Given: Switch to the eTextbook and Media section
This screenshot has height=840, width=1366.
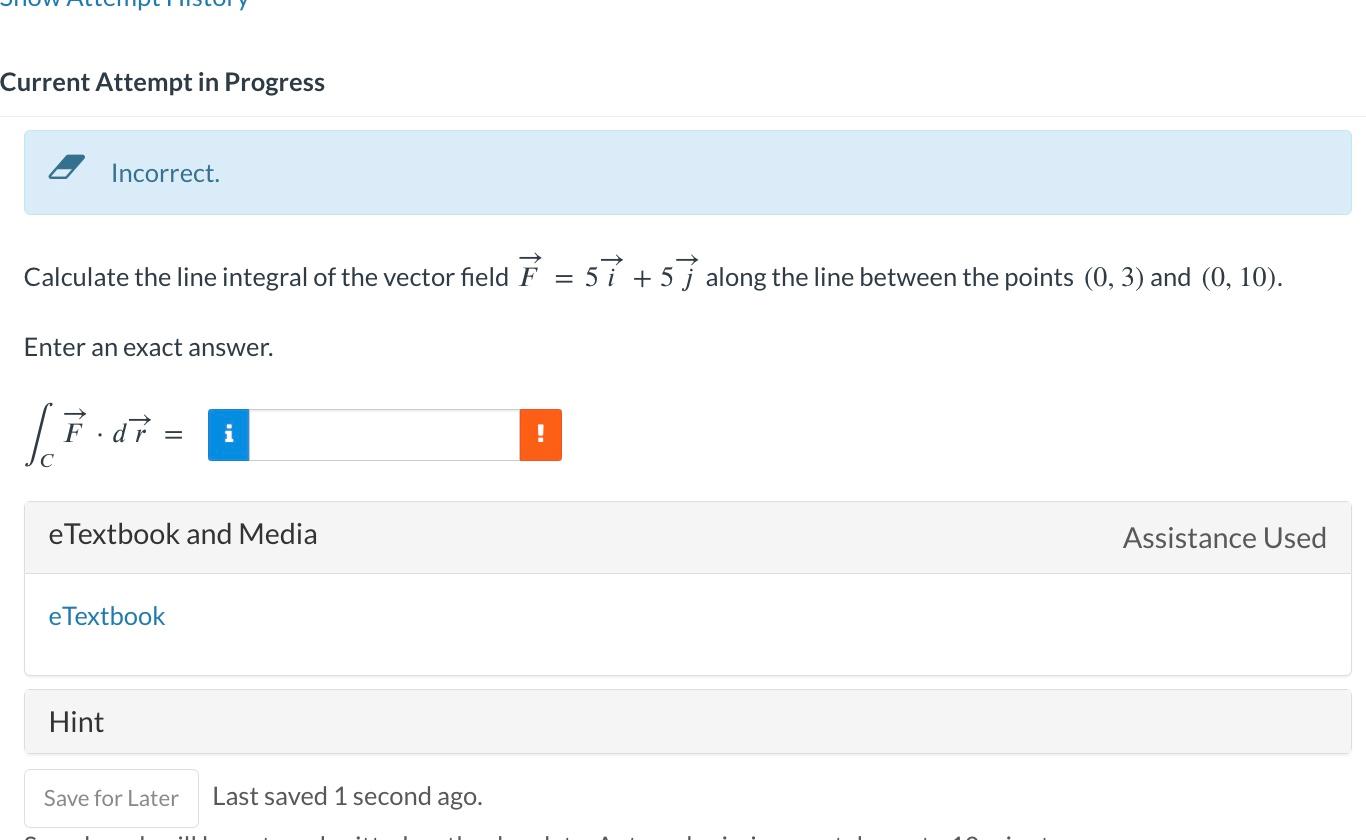Looking at the screenshot, I should 183,534.
